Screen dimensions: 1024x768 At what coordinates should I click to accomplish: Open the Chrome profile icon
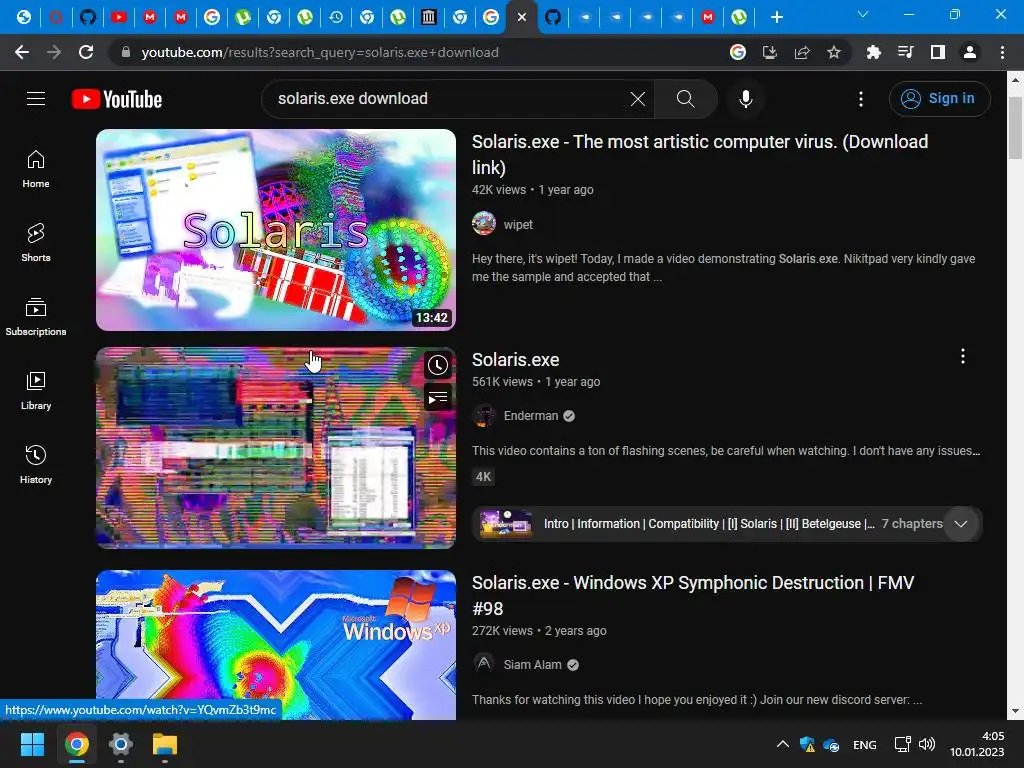click(970, 52)
